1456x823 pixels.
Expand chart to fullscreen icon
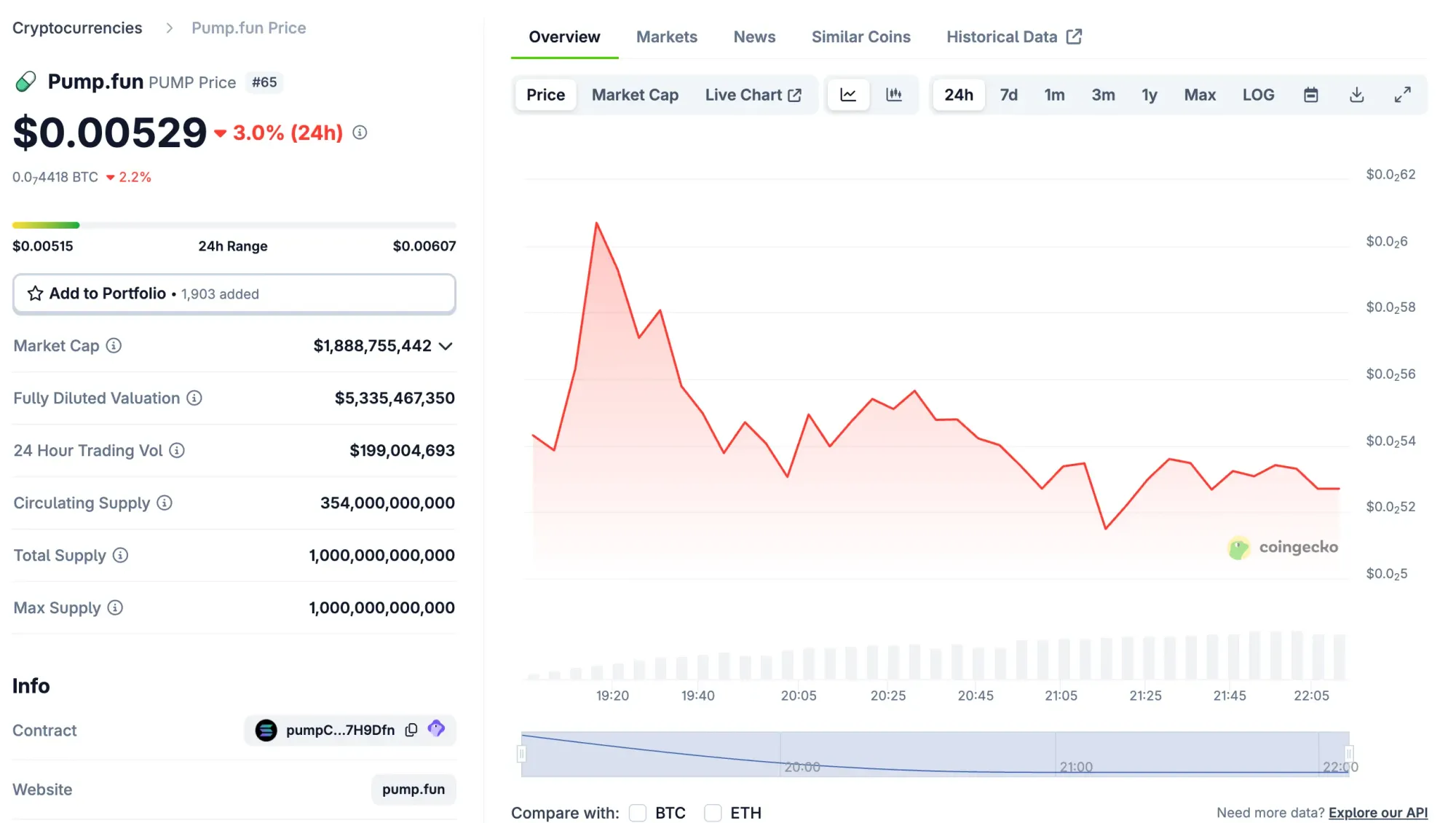coord(1403,95)
